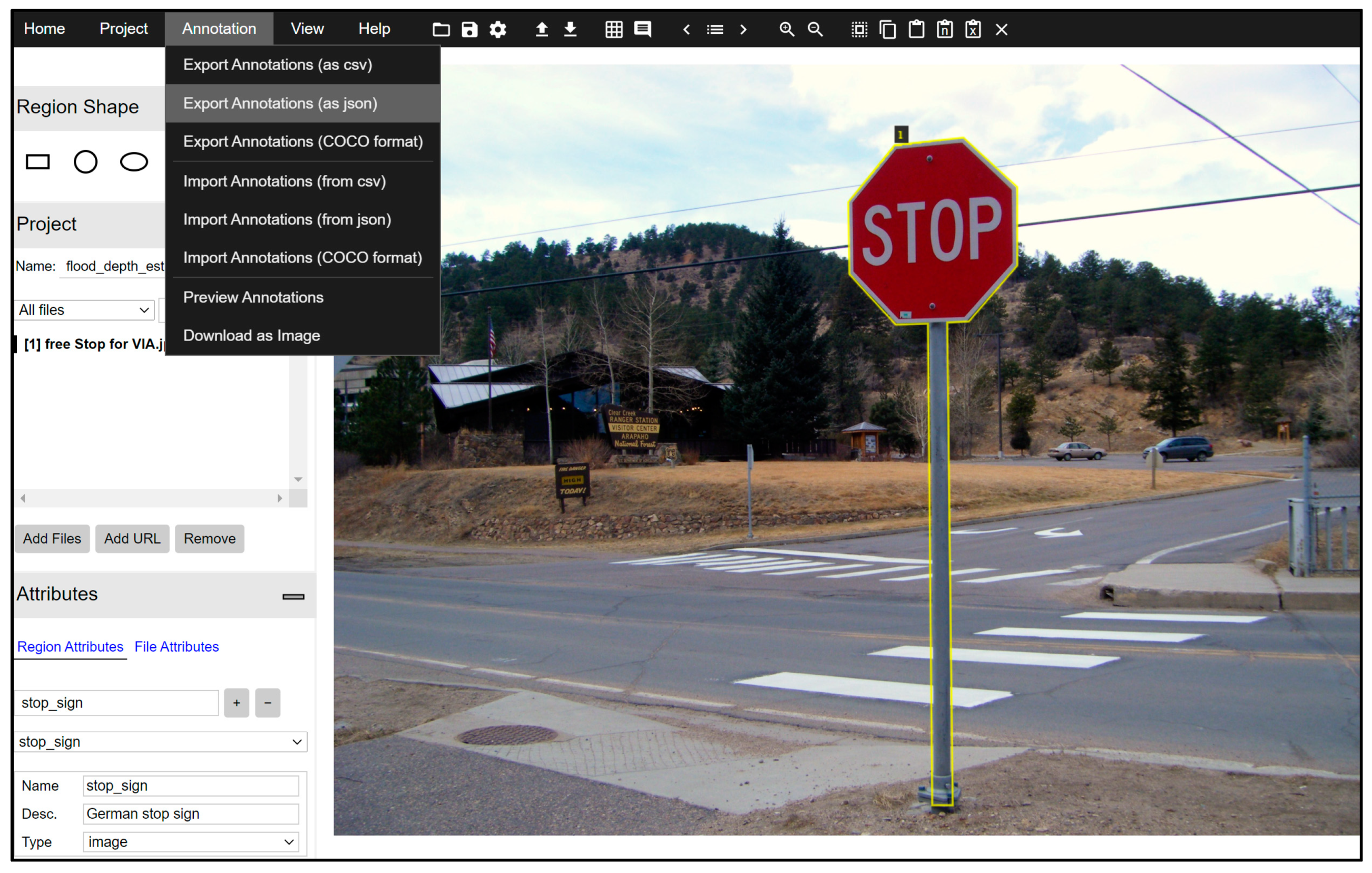This screenshot has height=873, width=1372.
Task: Open the project settings gear icon
Action: 498,29
